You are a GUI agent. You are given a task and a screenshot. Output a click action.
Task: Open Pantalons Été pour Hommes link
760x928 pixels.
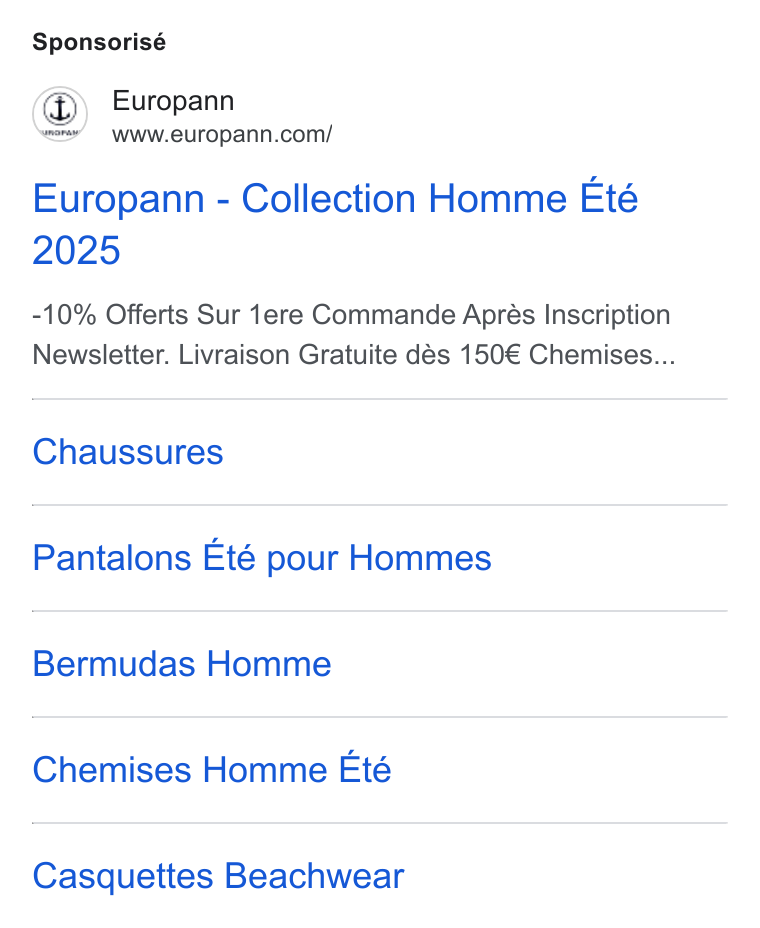point(262,558)
